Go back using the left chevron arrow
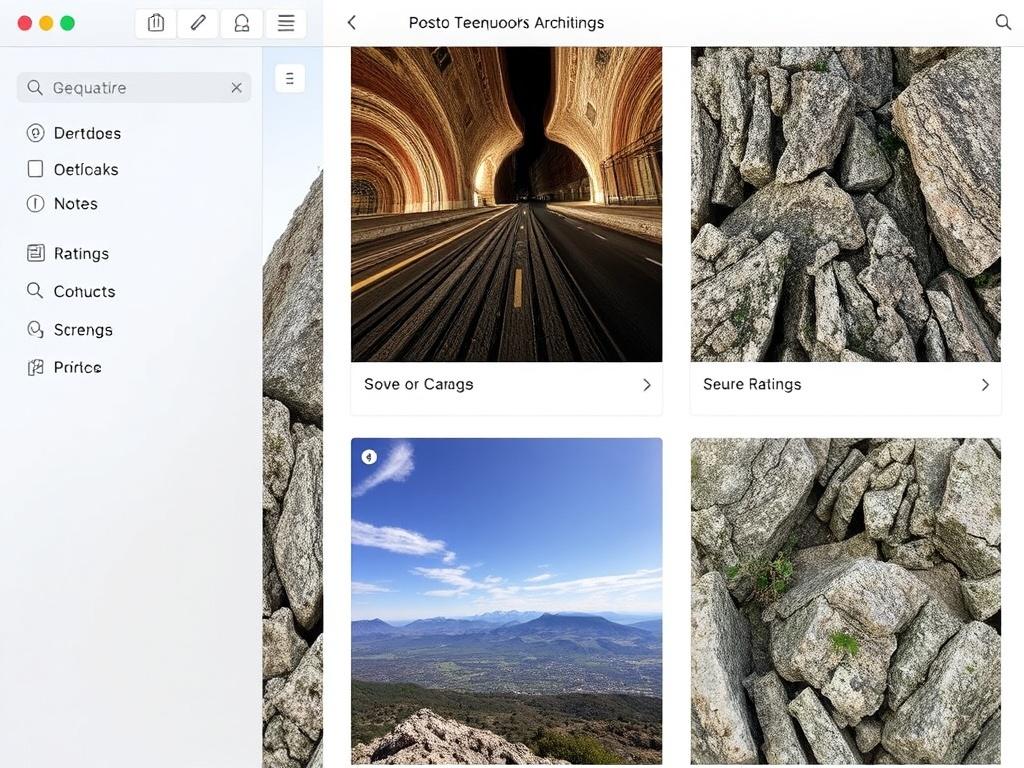The image size is (1024, 768). point(351,22)
